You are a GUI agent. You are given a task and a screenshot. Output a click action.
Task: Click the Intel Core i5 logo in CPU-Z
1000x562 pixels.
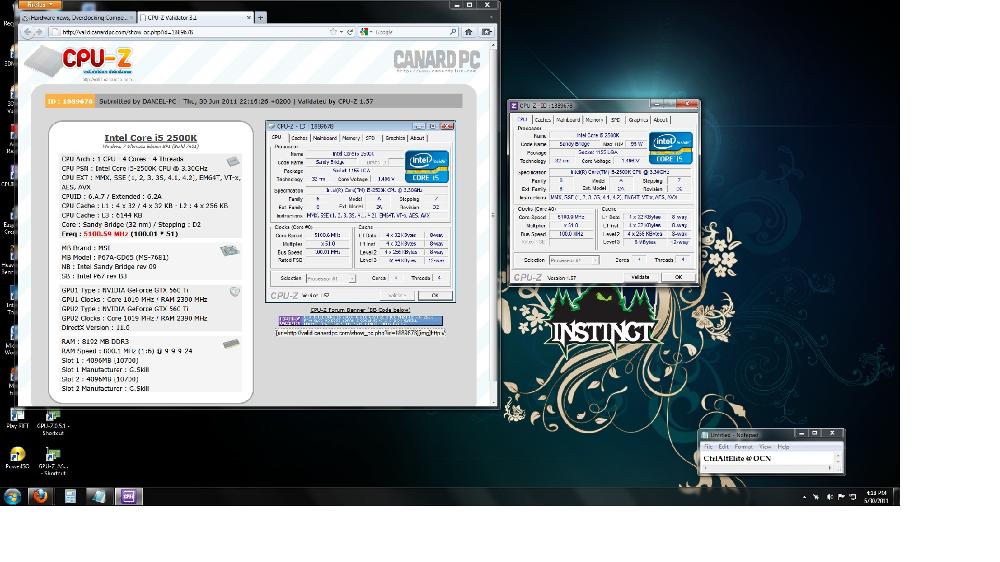click(670, 147)
